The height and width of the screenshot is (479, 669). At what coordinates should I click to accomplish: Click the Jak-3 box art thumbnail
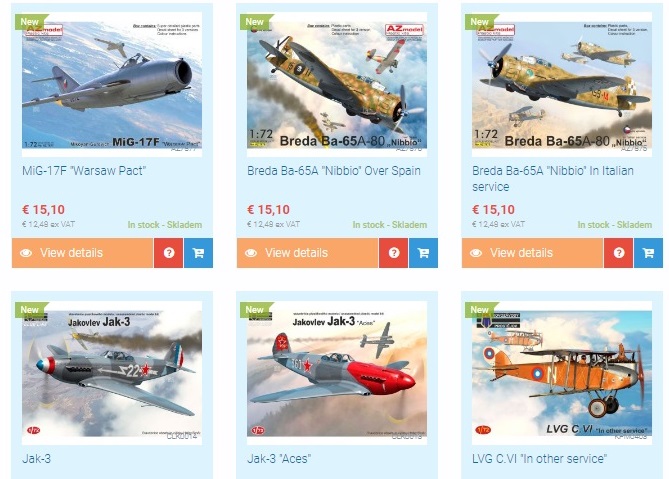[112, 373]
